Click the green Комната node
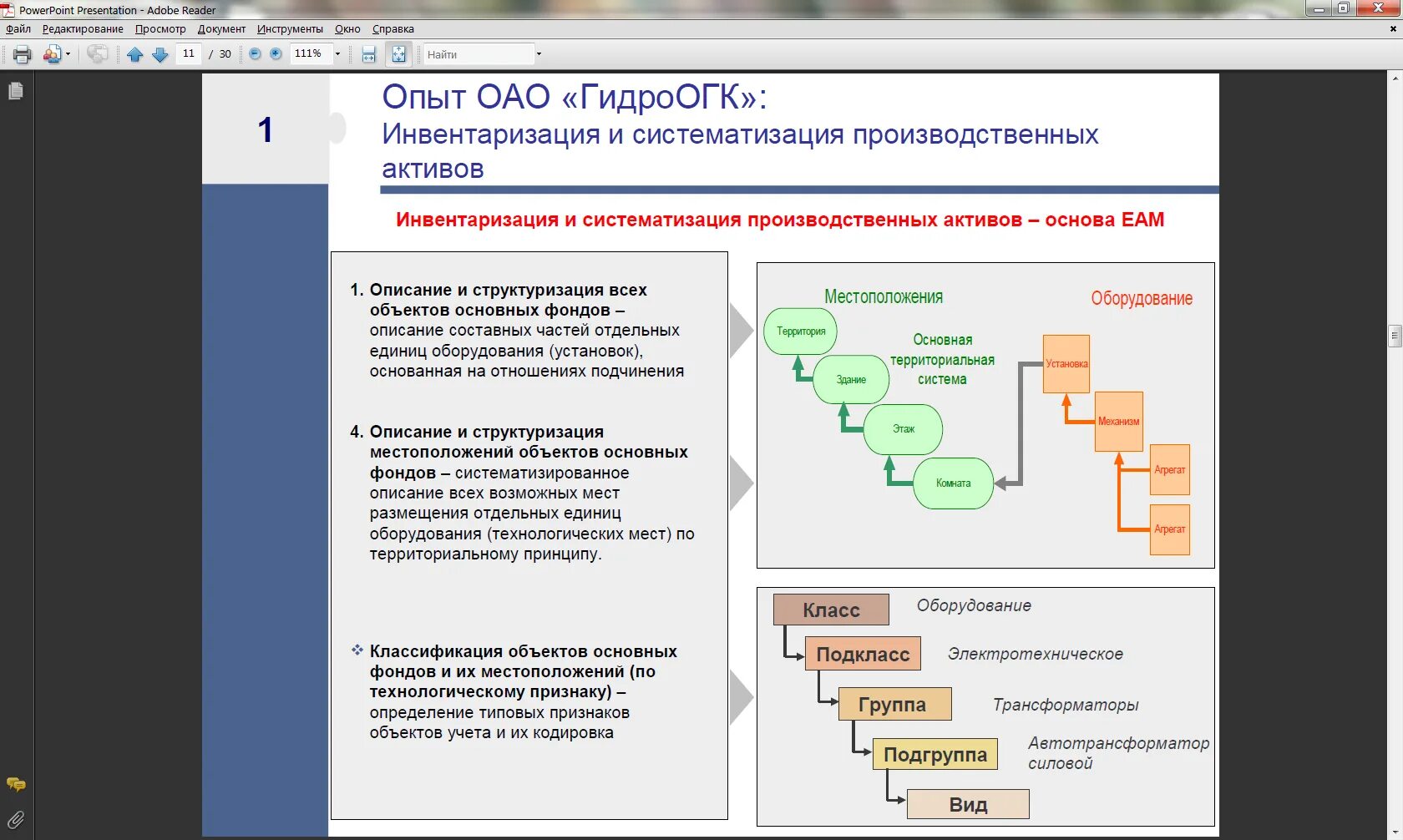Viewport: 1403px width, 840px height. (x=954, y=483)
